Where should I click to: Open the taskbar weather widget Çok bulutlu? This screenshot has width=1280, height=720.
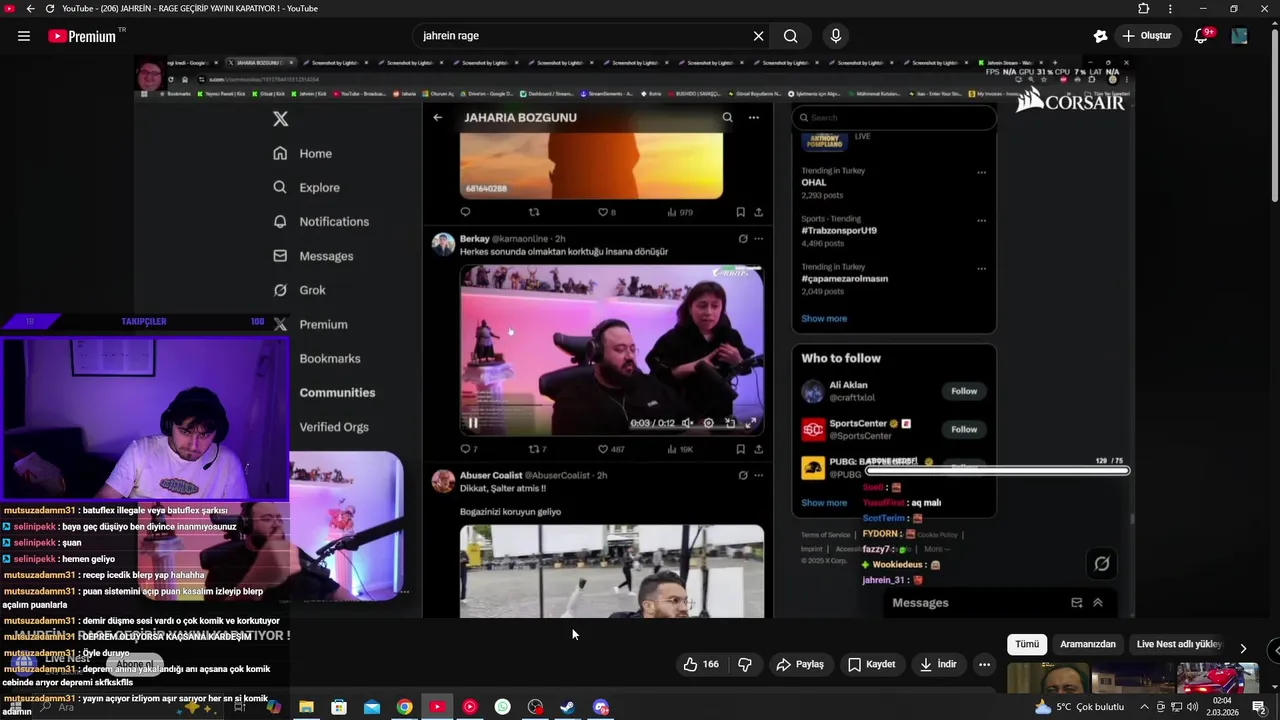pyautogui.click(x=1080, y=707)
